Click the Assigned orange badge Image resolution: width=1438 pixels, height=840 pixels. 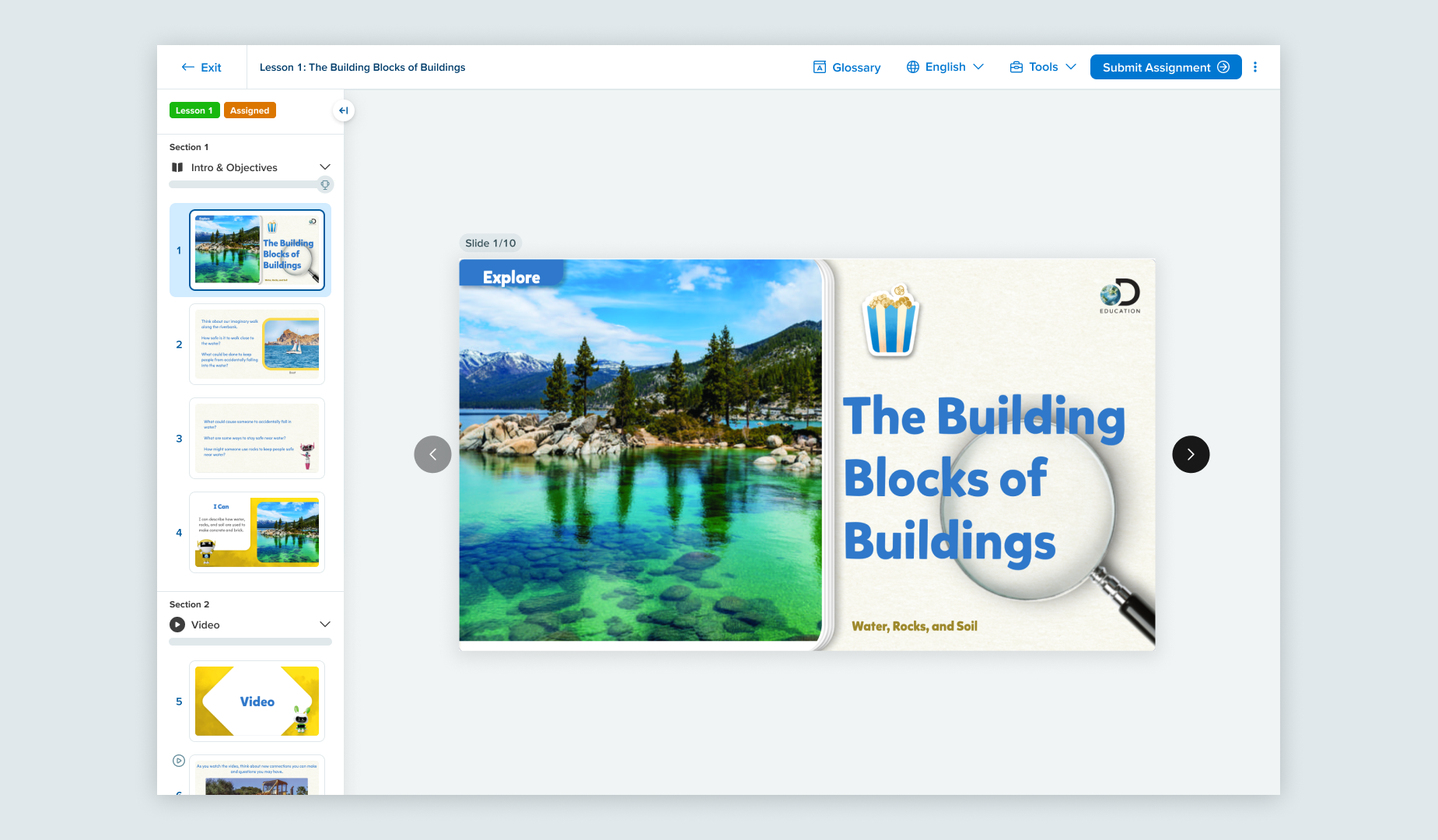click(x=250, y=110)
